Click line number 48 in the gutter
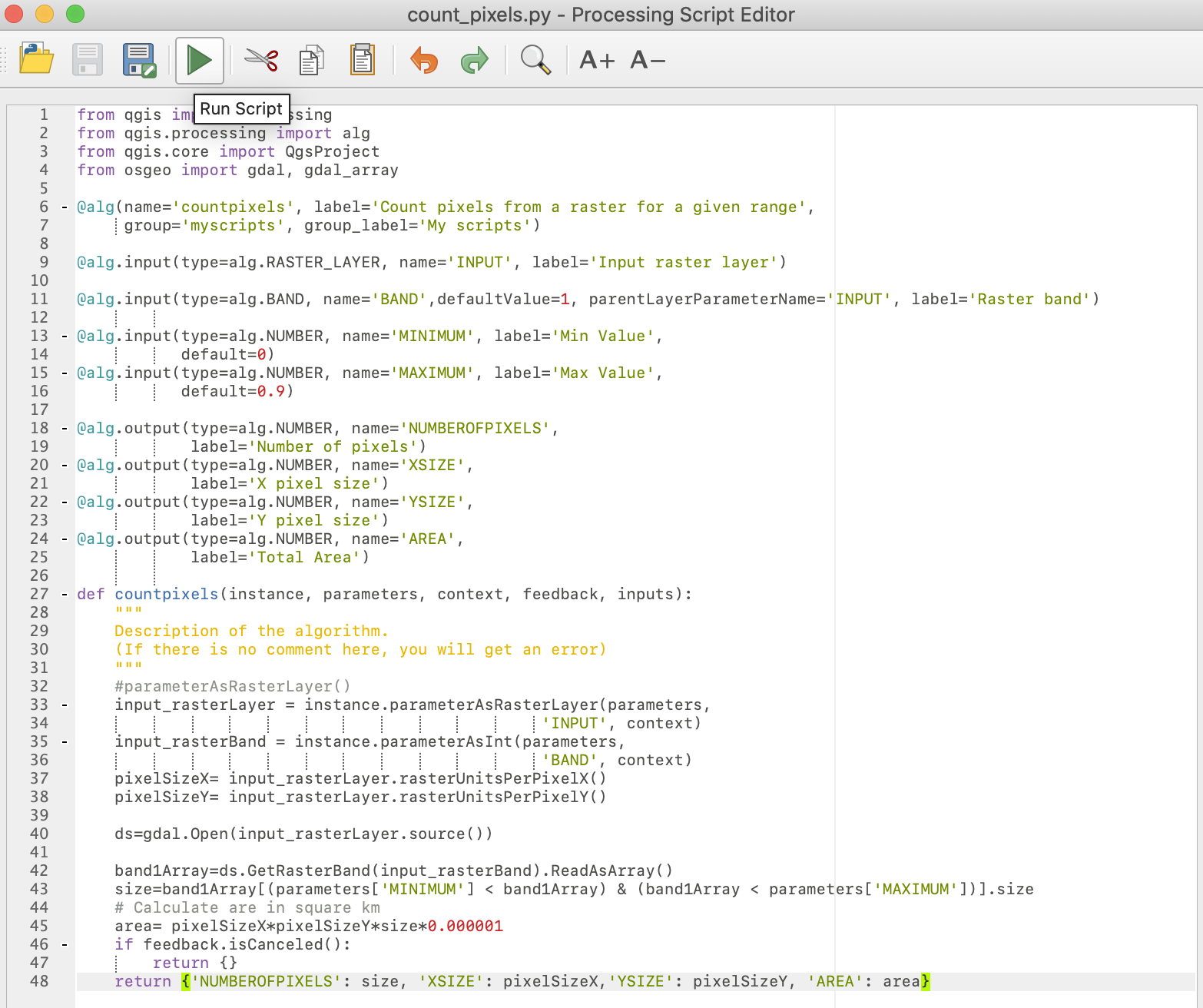Viewport: 1203px width, 1008px height. tap(40, 981)
